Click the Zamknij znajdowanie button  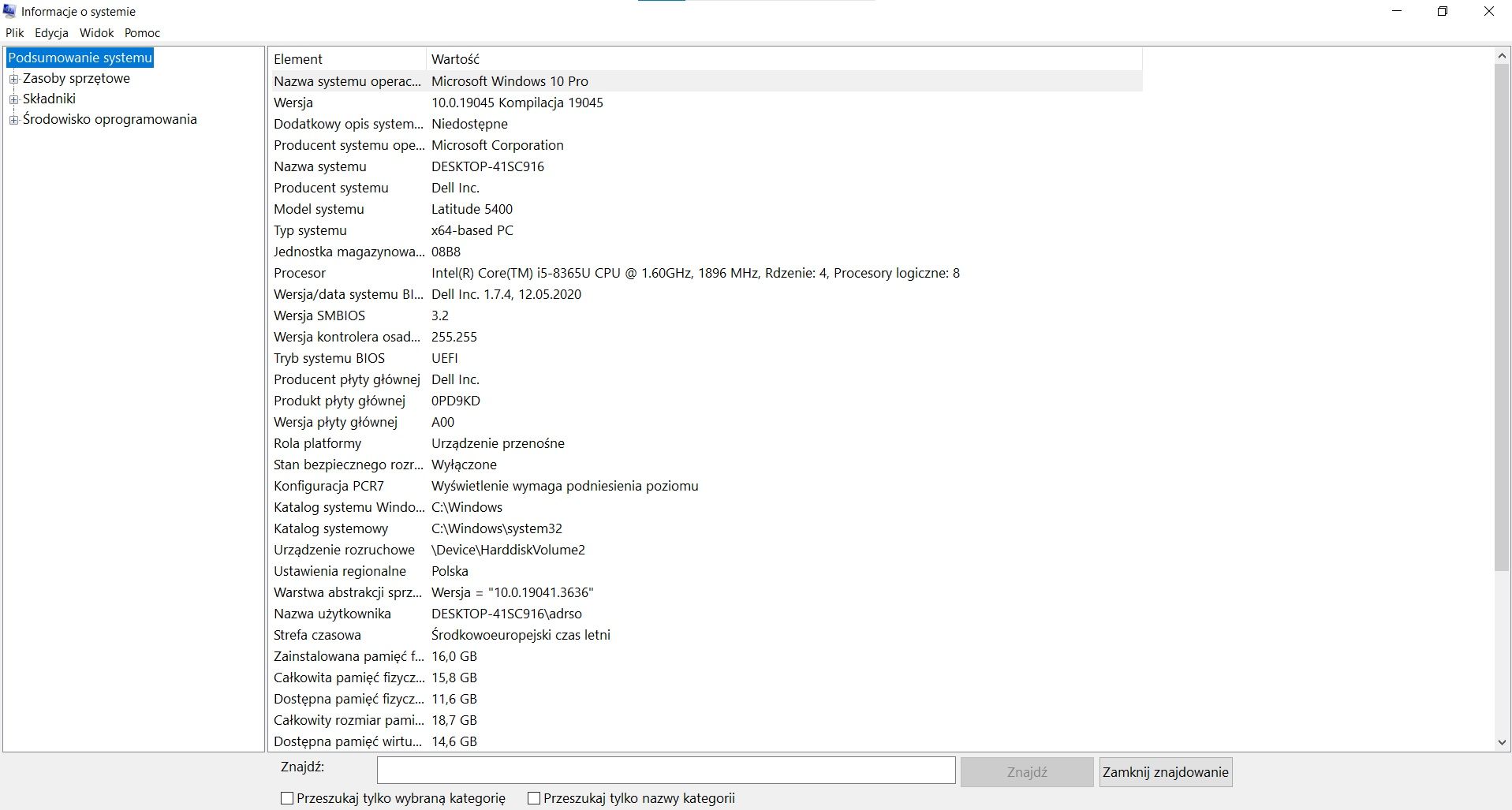[x=1165, y=772]
